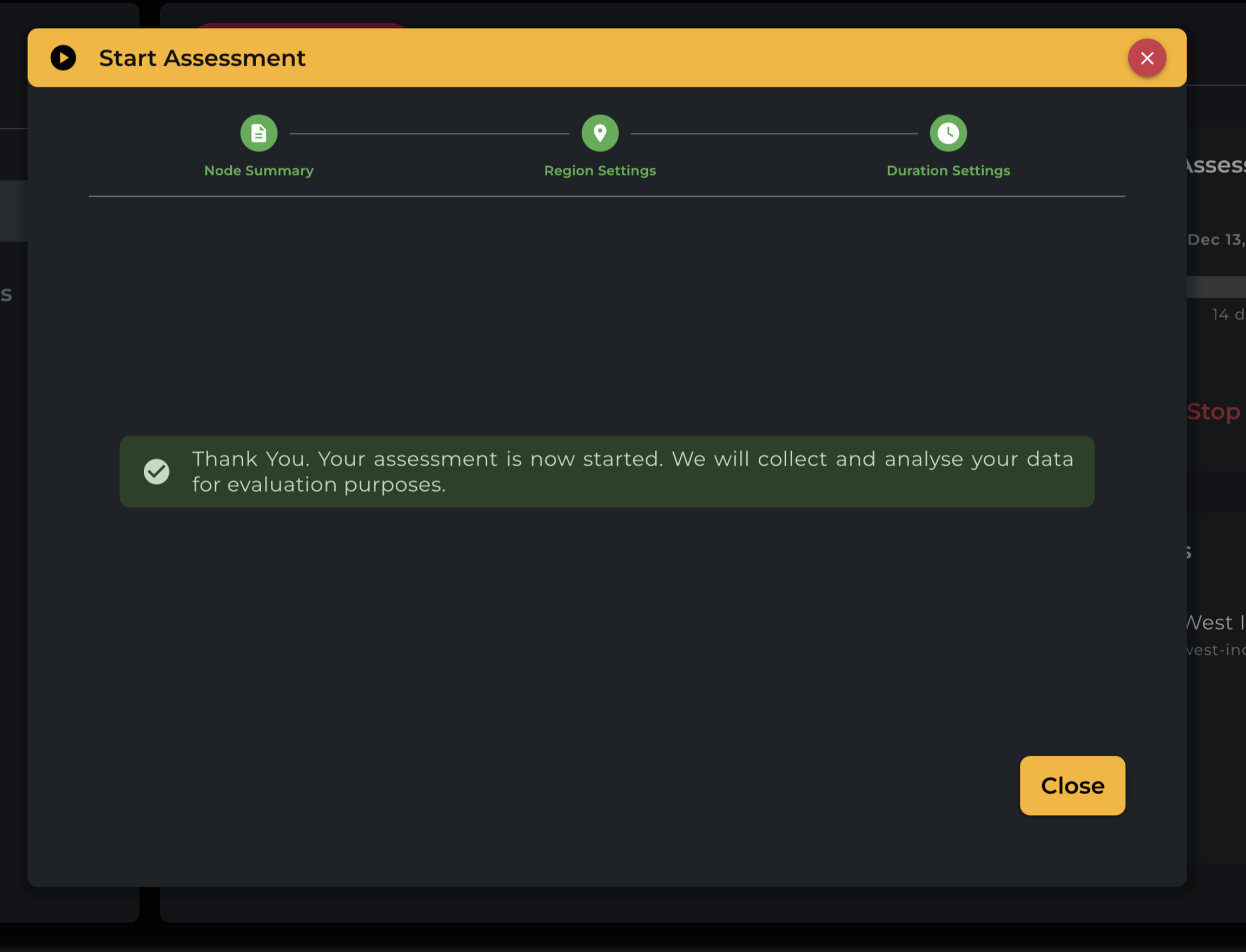Close the dialog with the red X

(1146, 58)
